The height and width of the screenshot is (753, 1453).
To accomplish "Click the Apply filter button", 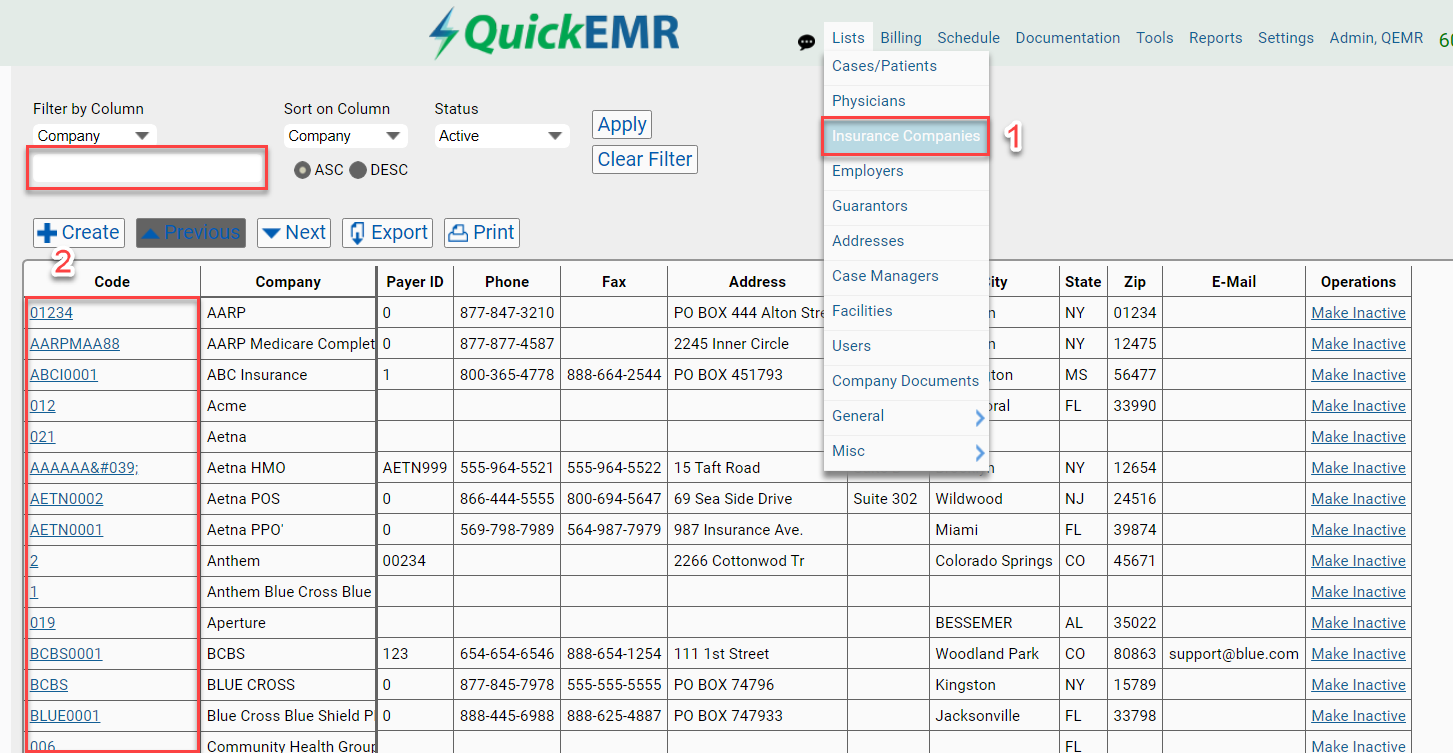I will click(x=622, y=125).
